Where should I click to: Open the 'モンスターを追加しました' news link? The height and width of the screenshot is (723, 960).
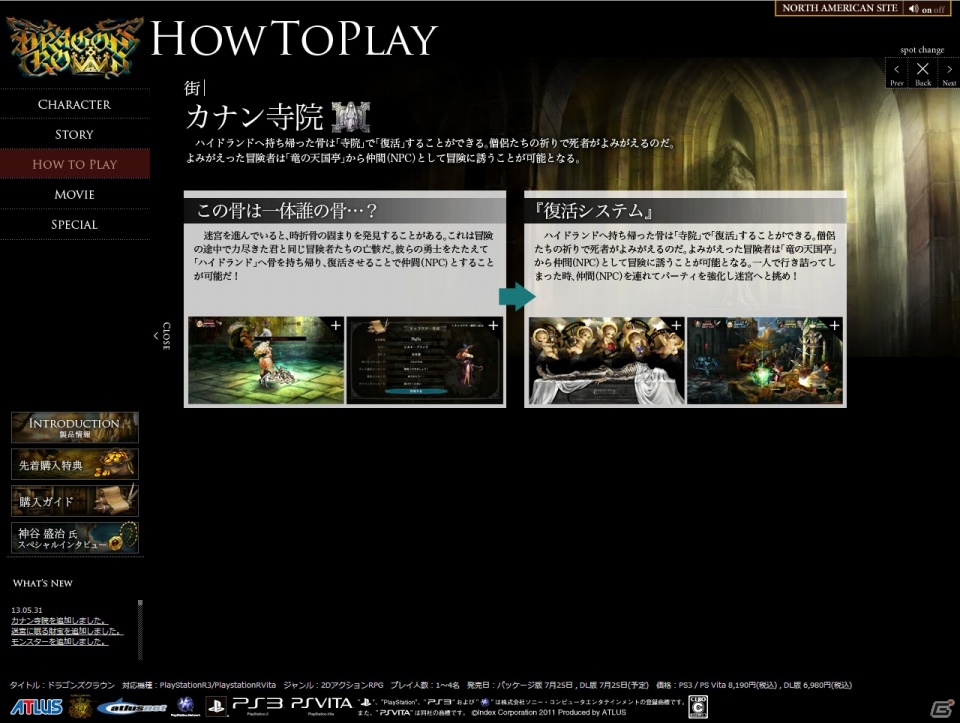click(59, 642)
